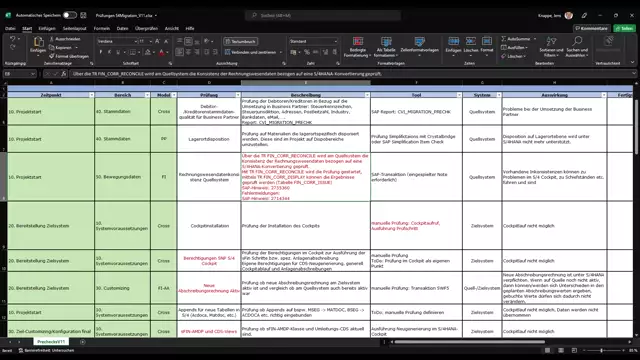Click the green Teilen button
The height and width of the screenshot is (360, 640).
coord(624,28)
